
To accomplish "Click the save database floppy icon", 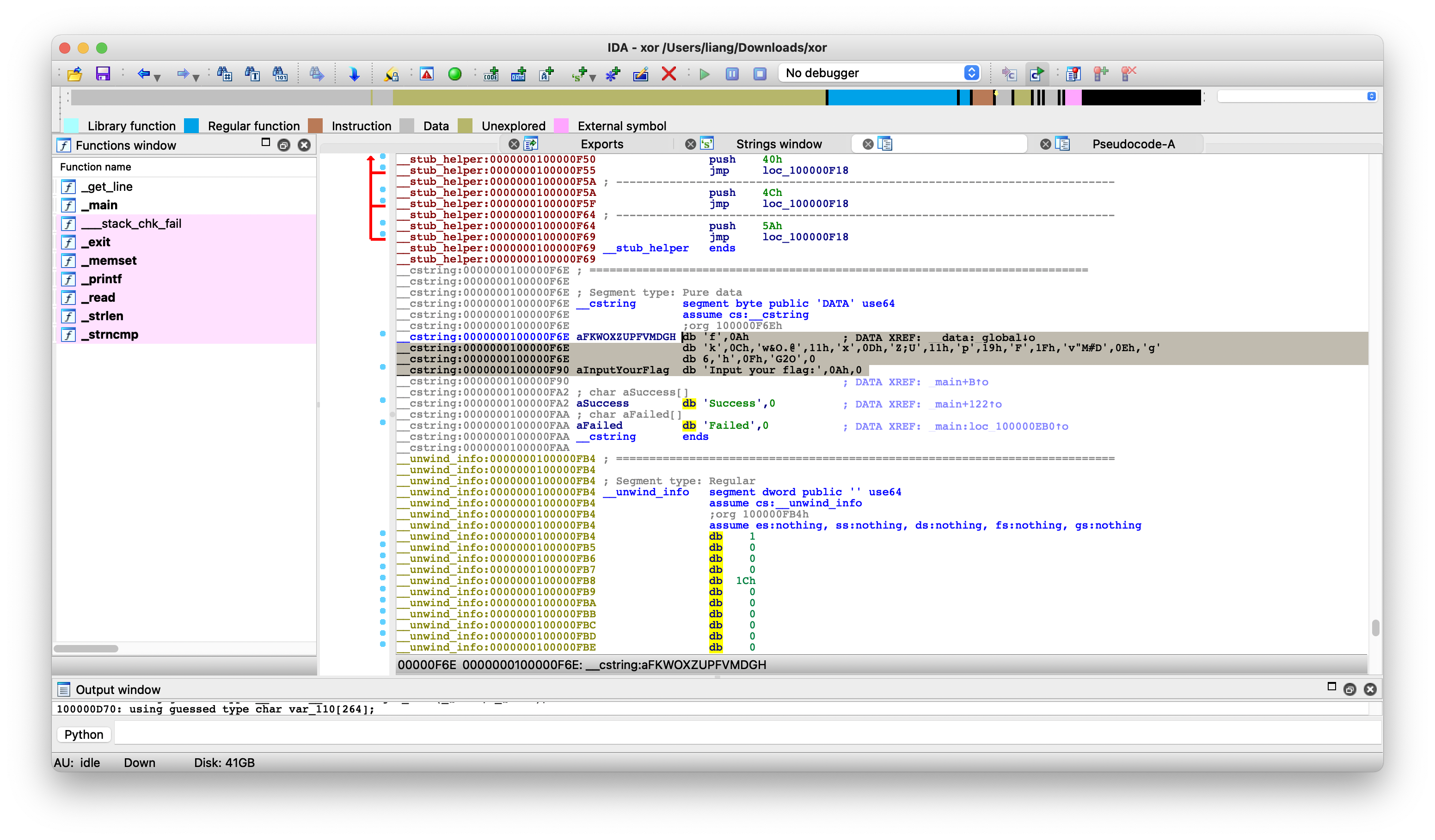I will pyautogui.click(x=103, y=74).
